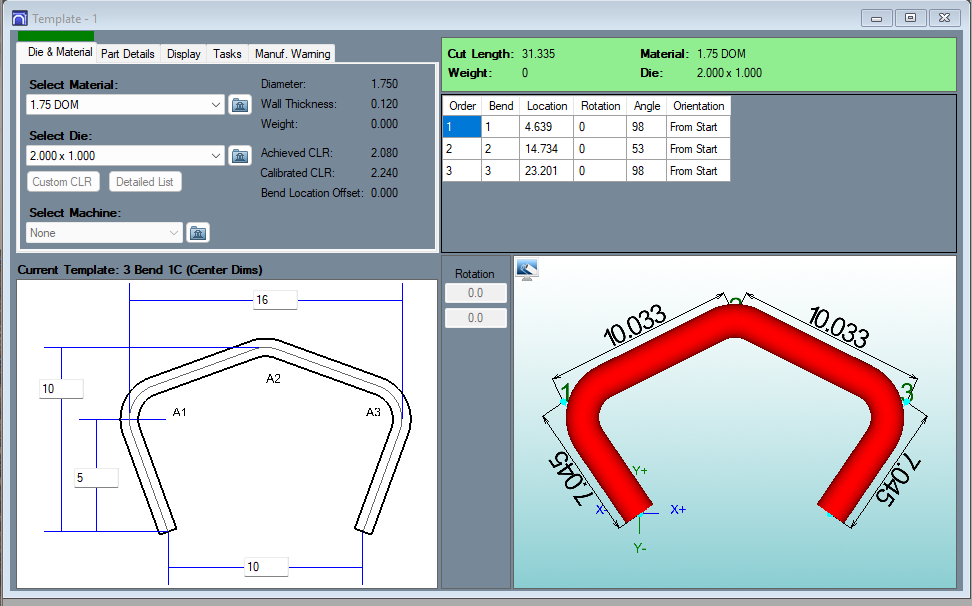Expand the Select Die dropdown
972x606 pixels.
click(215, 156)
